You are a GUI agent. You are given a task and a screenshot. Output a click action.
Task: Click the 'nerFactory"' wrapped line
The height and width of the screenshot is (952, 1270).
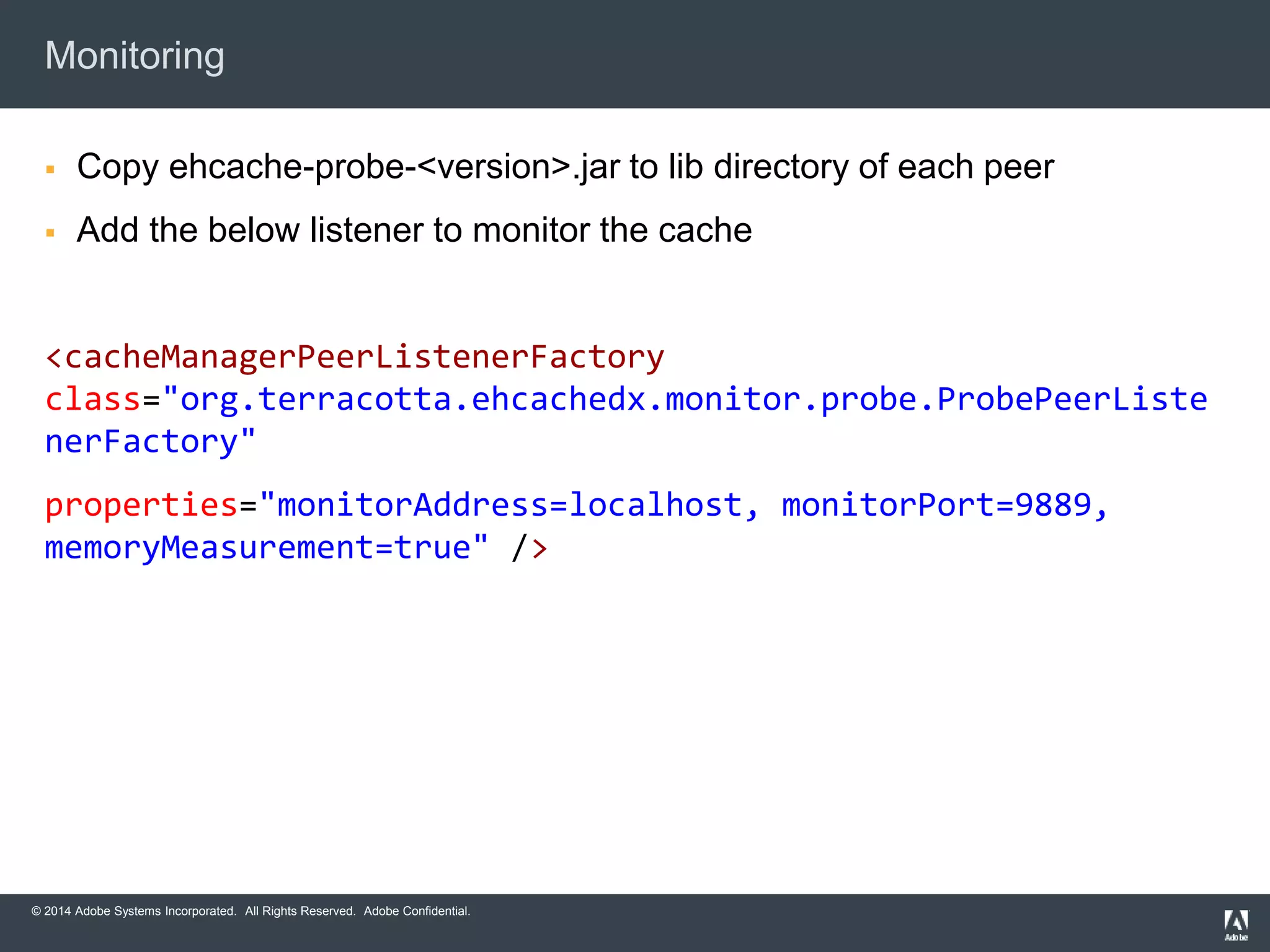[x=151, y=442]
